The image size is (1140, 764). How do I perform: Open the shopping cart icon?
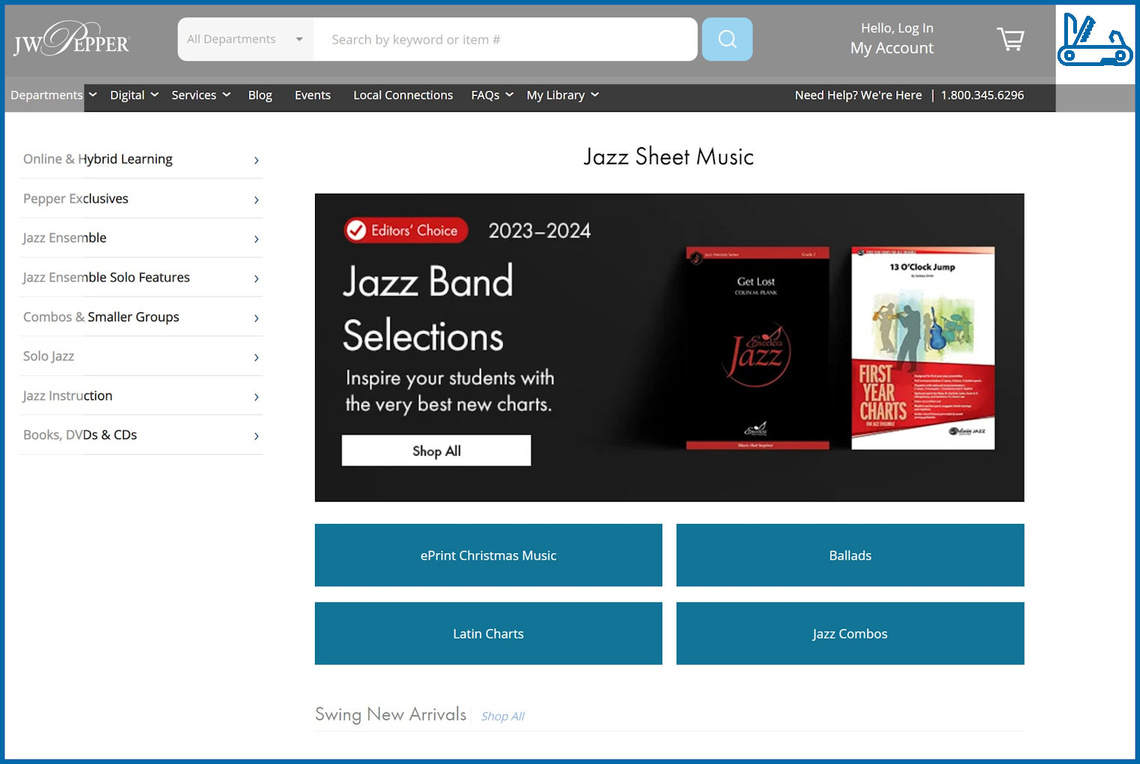click(1010, 40)
